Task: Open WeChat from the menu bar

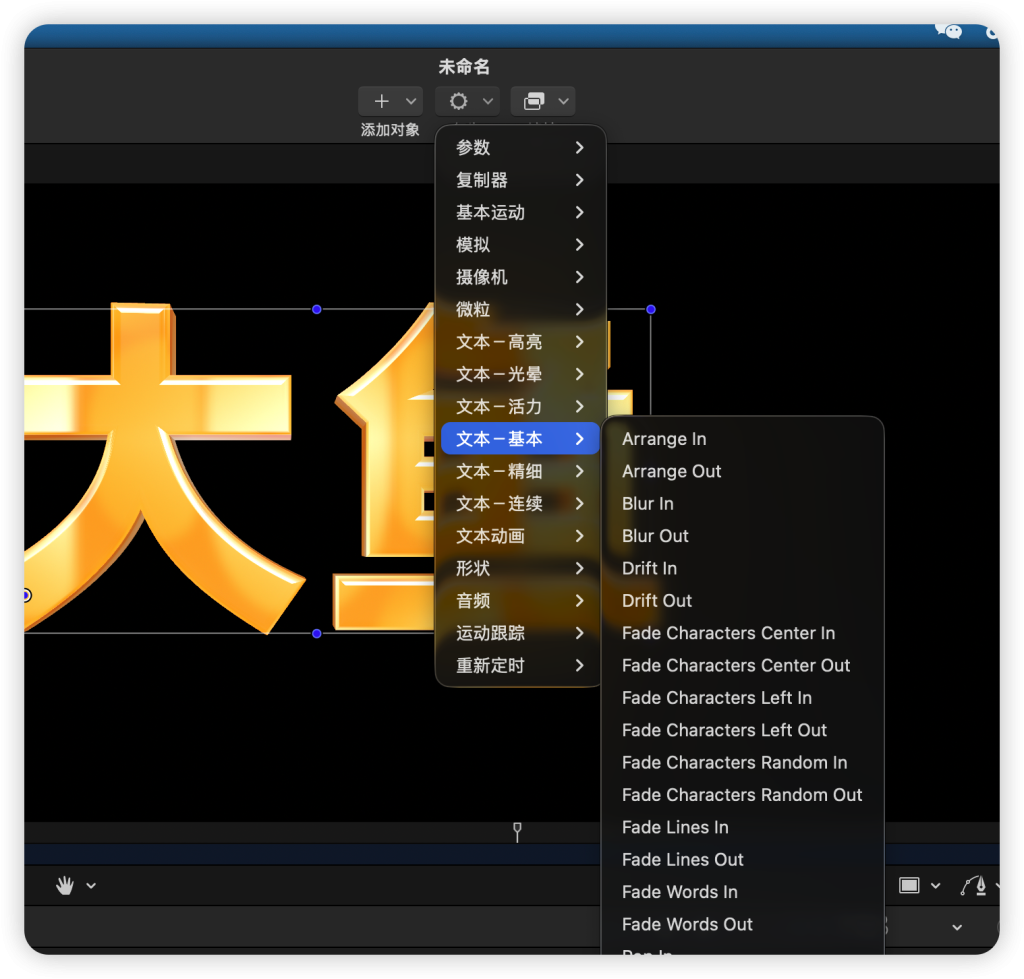Action: (x=948, y=31)
